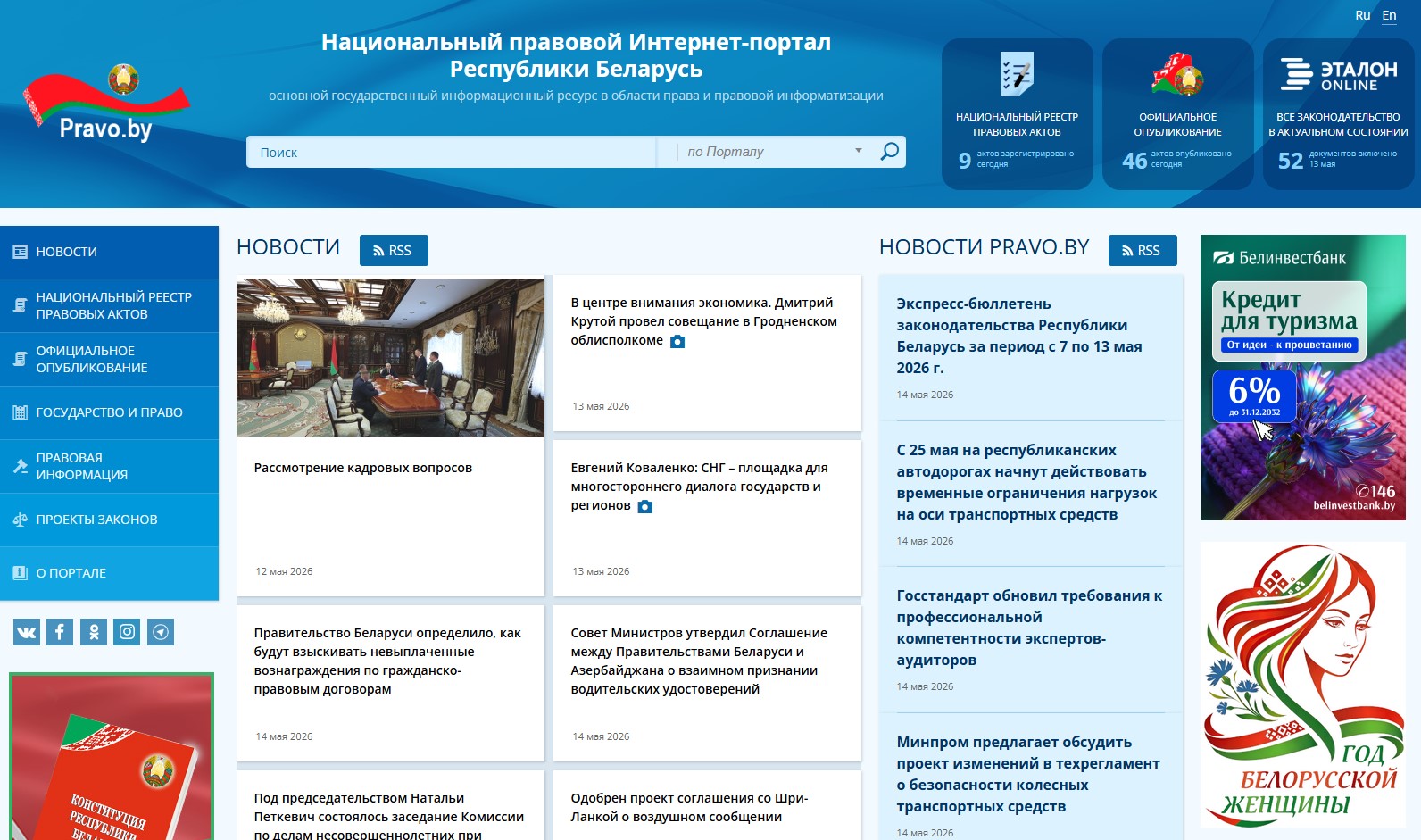Open the Белинвестбанк credit advertisement
Image resolution: width=1421 pixels, height=840 pixels.
1303,378
